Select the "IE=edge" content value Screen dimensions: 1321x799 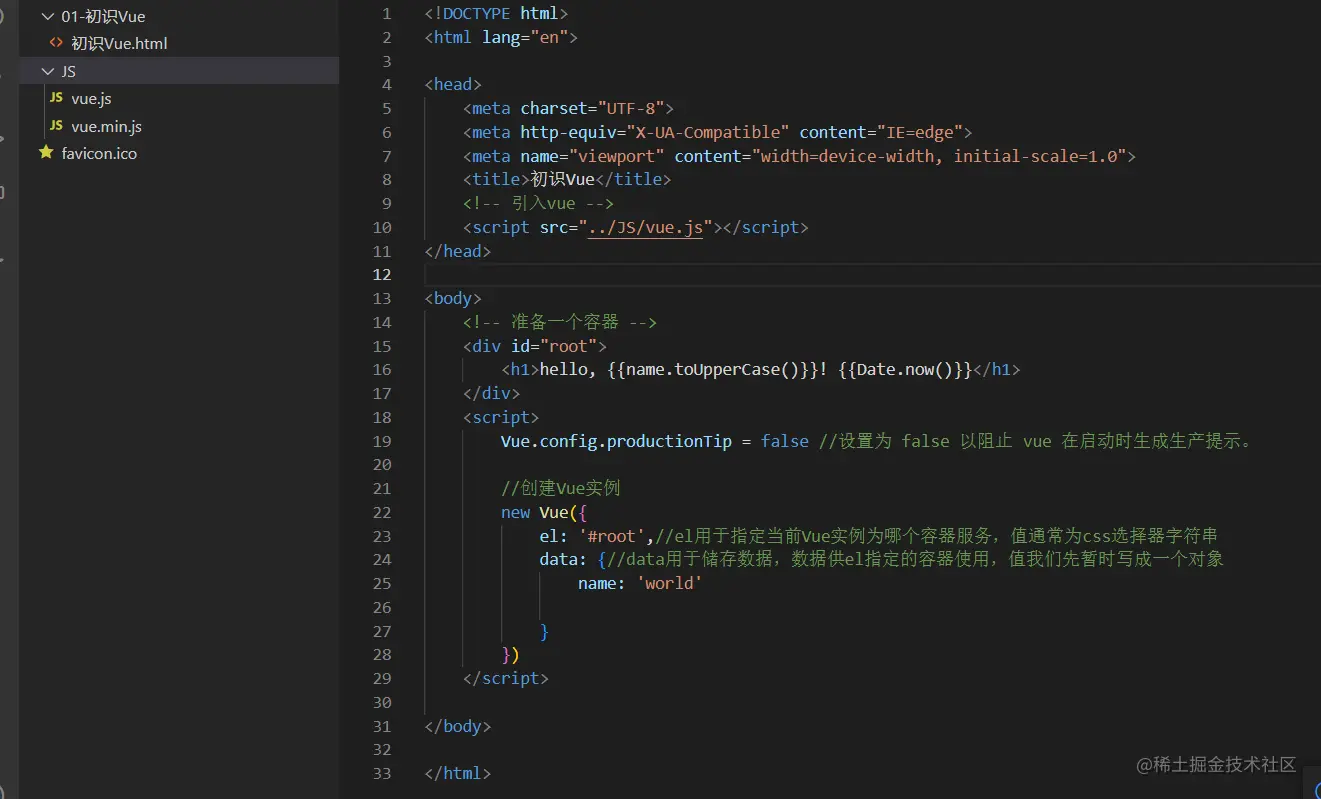click(x=920, y=133)
